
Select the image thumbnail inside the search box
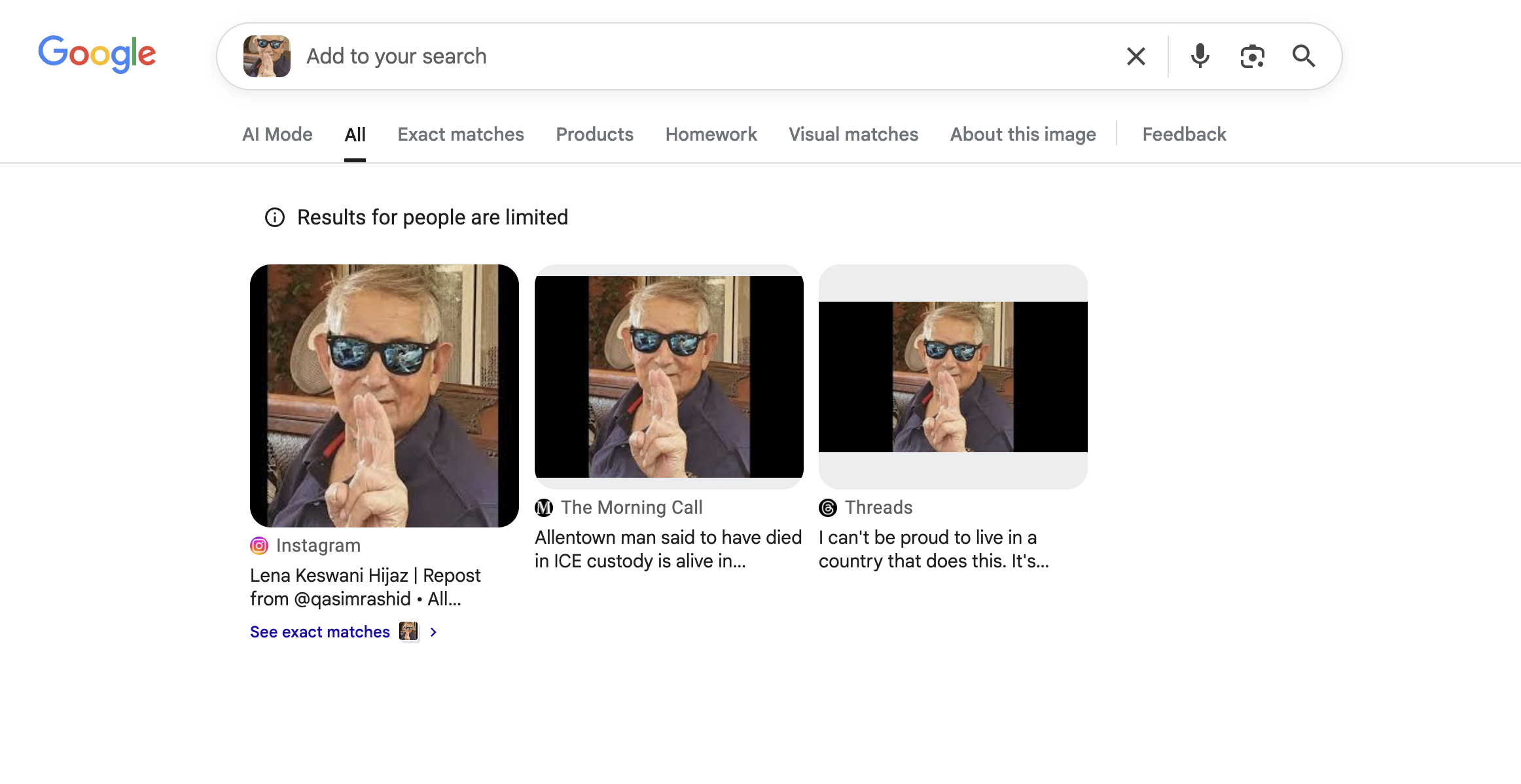click(267, 56)
